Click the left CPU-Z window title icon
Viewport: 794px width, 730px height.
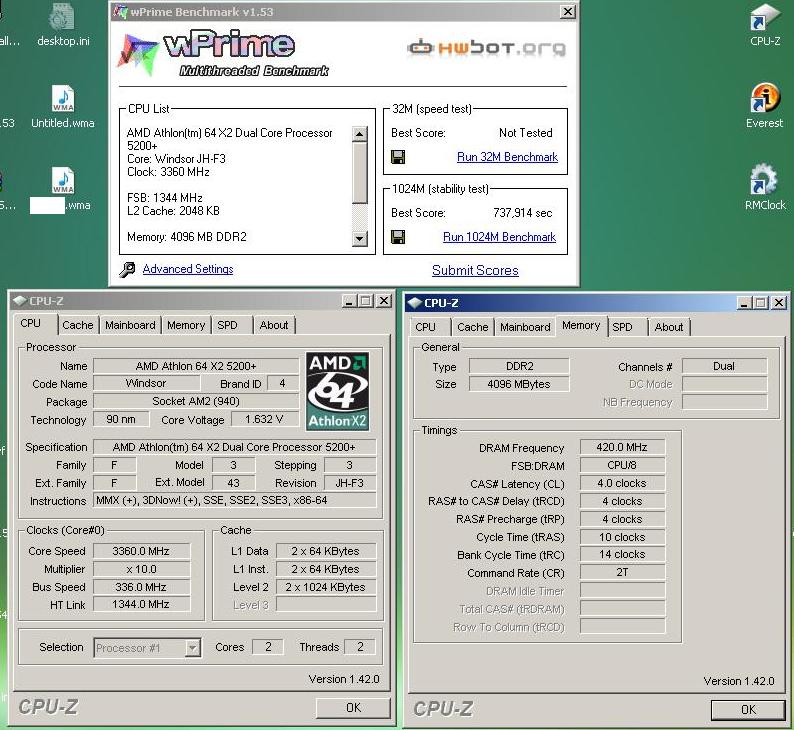(x=20, y=301)
